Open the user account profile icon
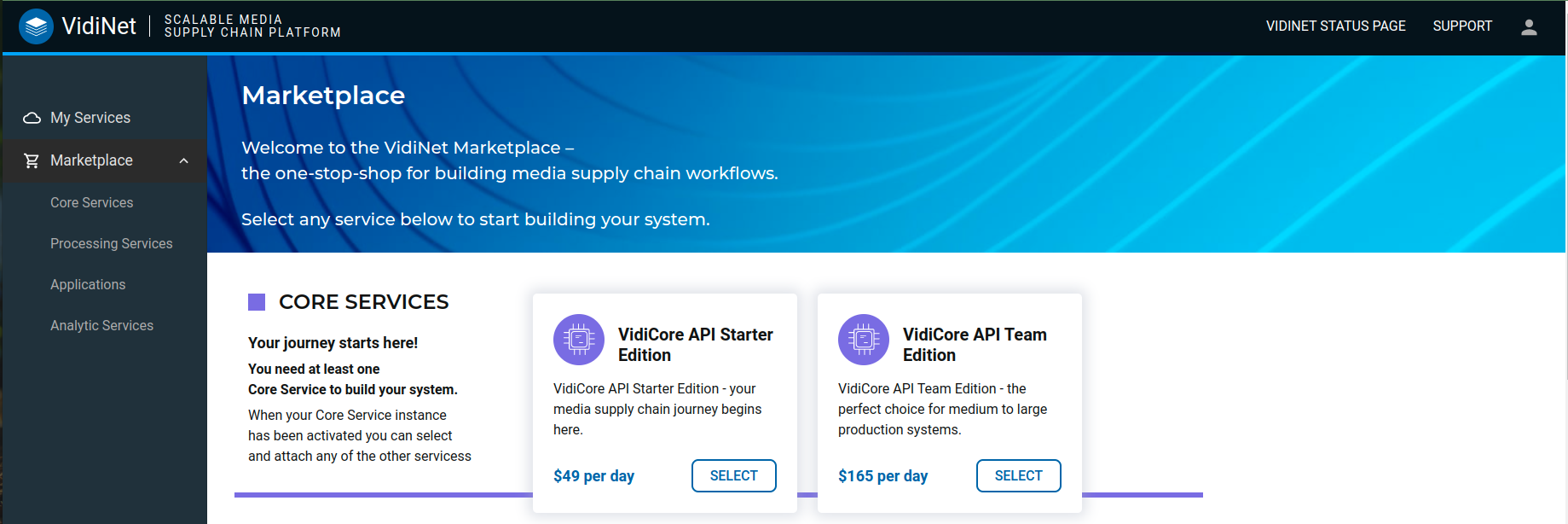 (1528, 27)
